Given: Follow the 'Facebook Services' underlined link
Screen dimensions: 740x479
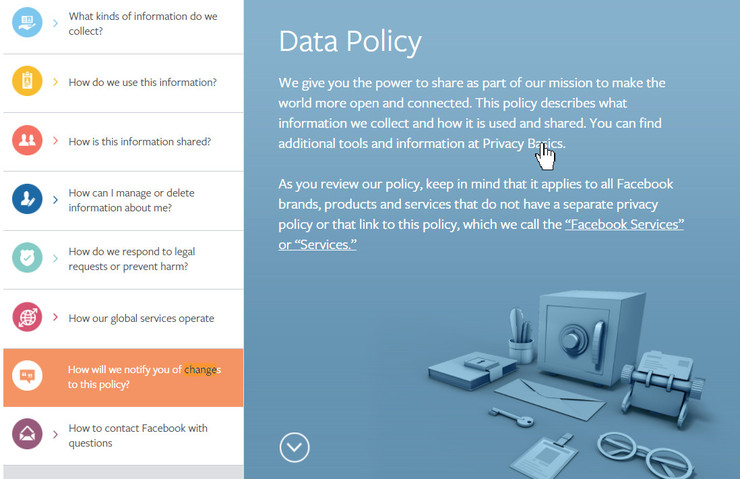Looking at the screenshot, I should tap(624, 225).
